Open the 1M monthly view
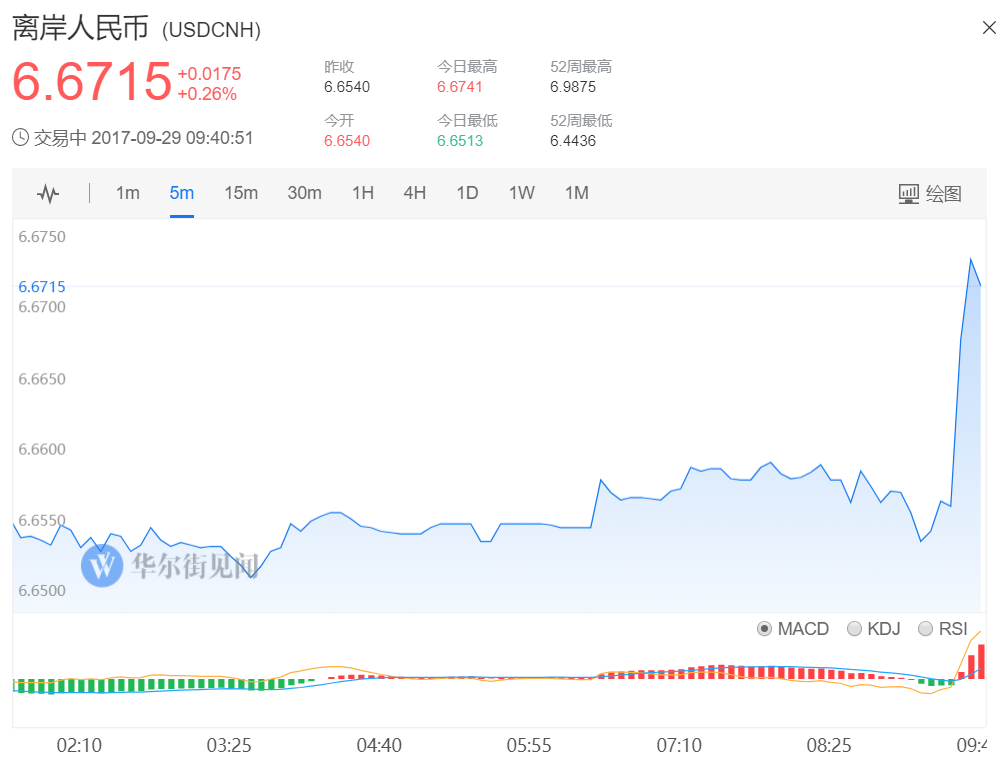Image resolution: width=998 pixels, height=761 pixels. coord(576,193)
